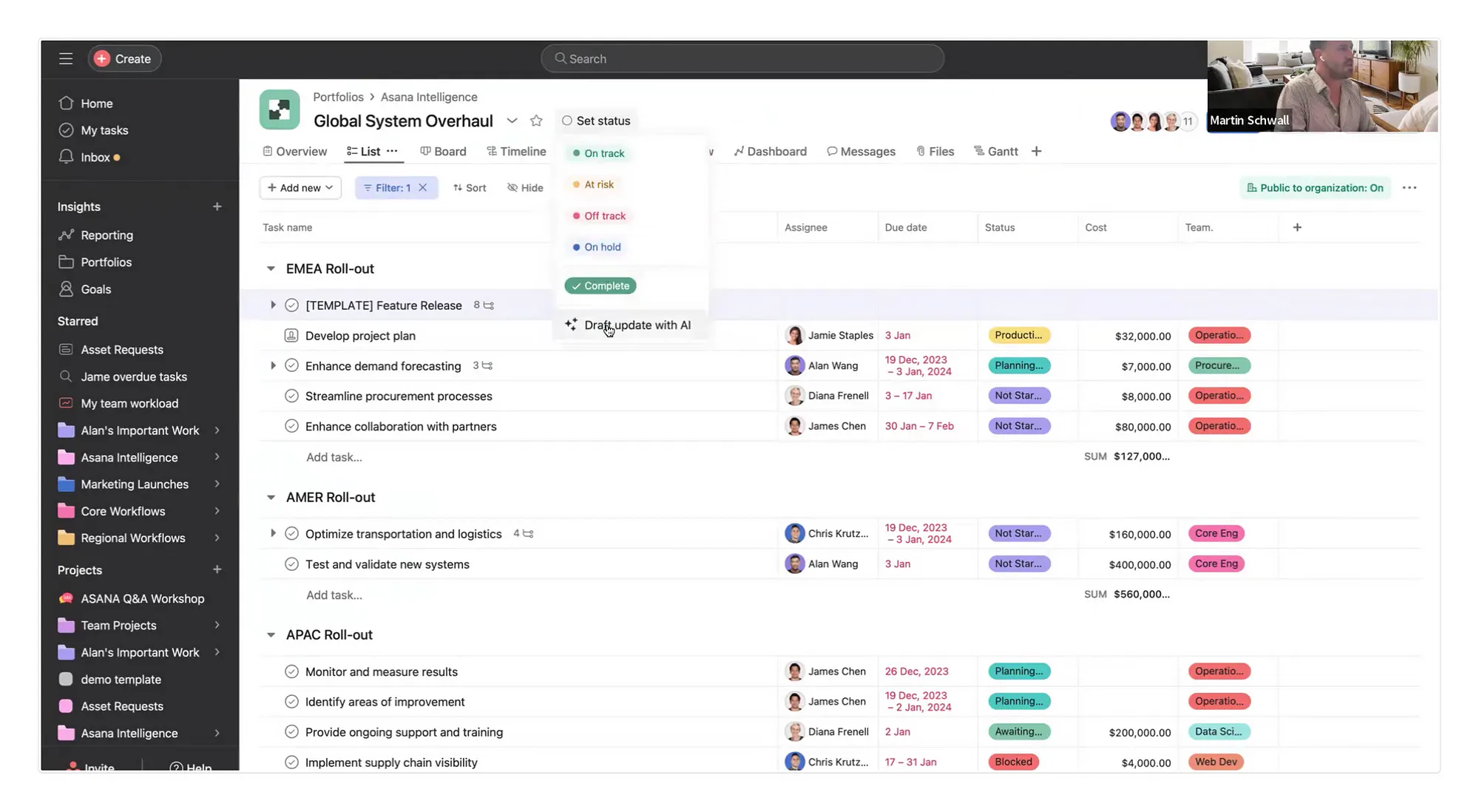Mark Streamline procurement processes task complete
Image resolution: width=1479 pixels, height=812 pixels.
point(291,396)
